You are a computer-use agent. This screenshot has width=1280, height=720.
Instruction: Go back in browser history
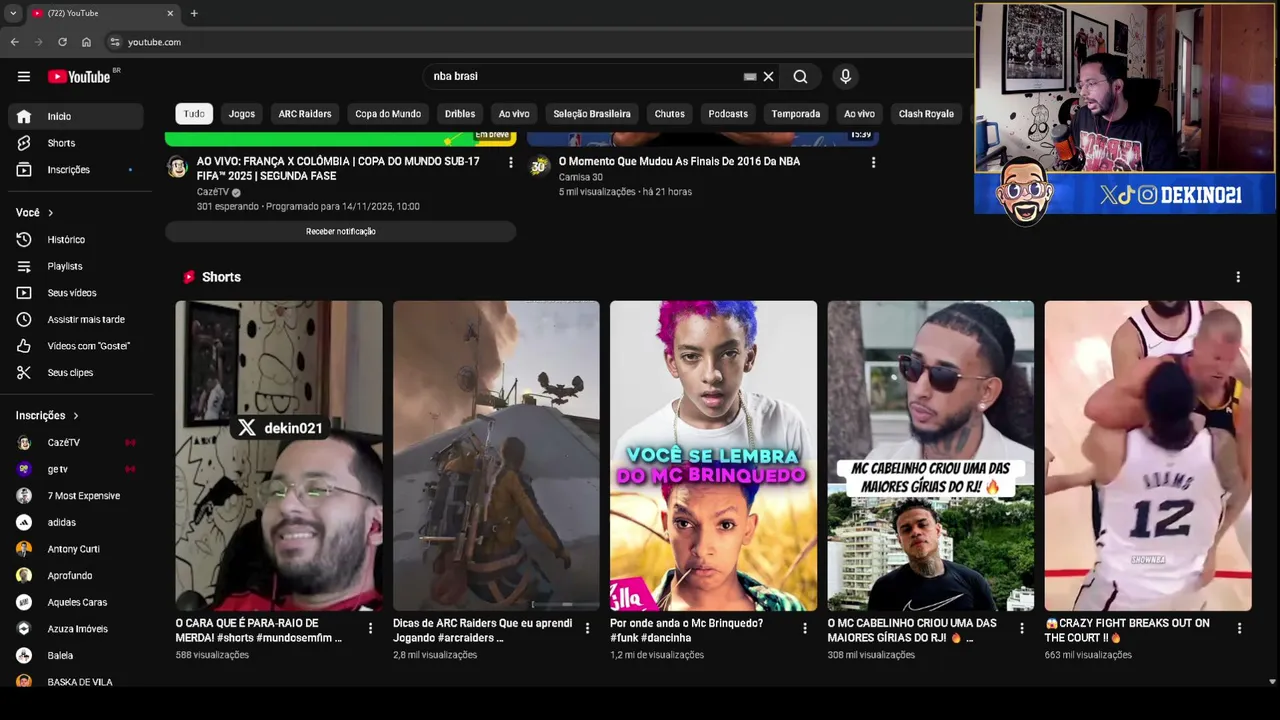(14, 42)
